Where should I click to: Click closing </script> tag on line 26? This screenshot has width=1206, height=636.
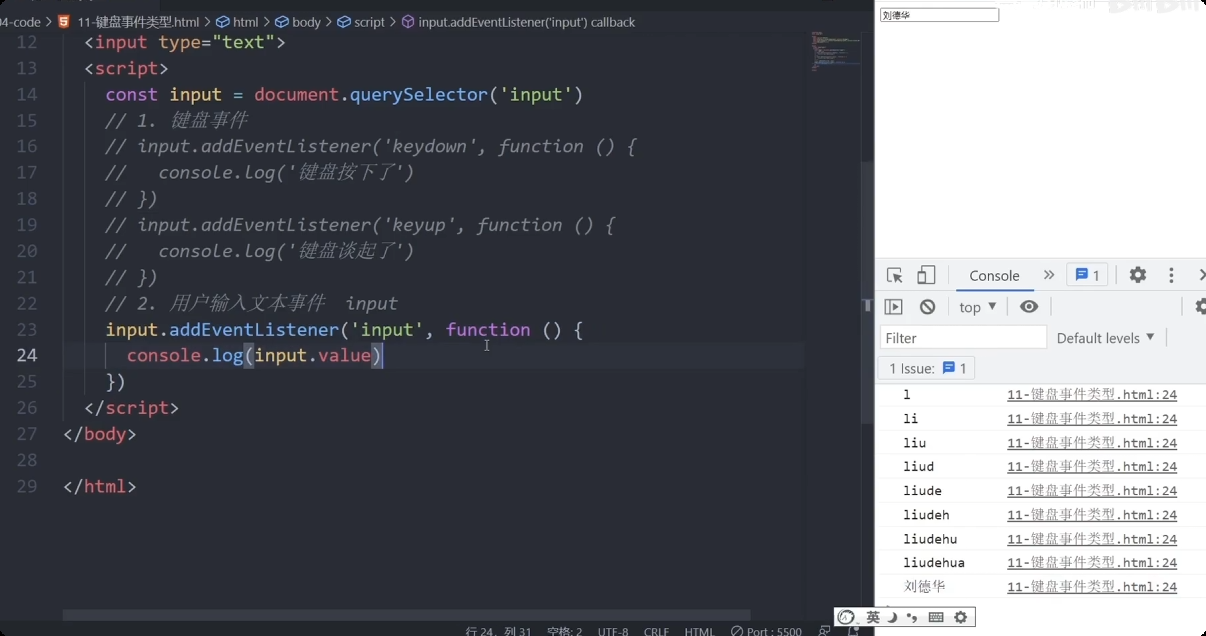coord(132,408)
